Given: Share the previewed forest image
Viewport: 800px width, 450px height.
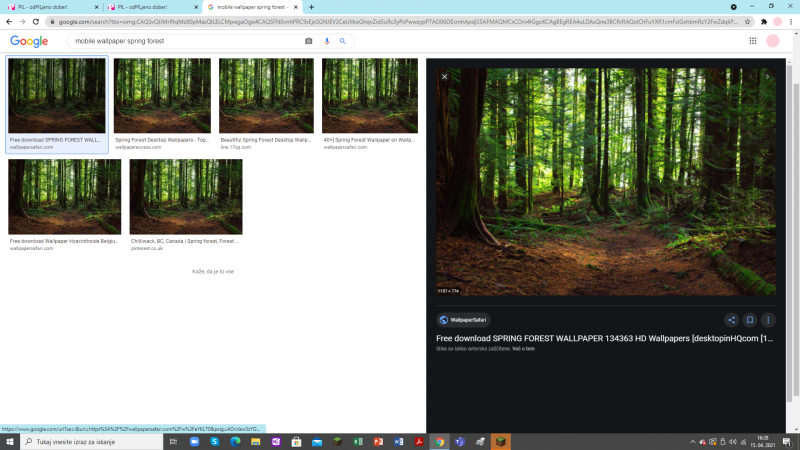Looking at the screenshot, I should click(731, 320).
